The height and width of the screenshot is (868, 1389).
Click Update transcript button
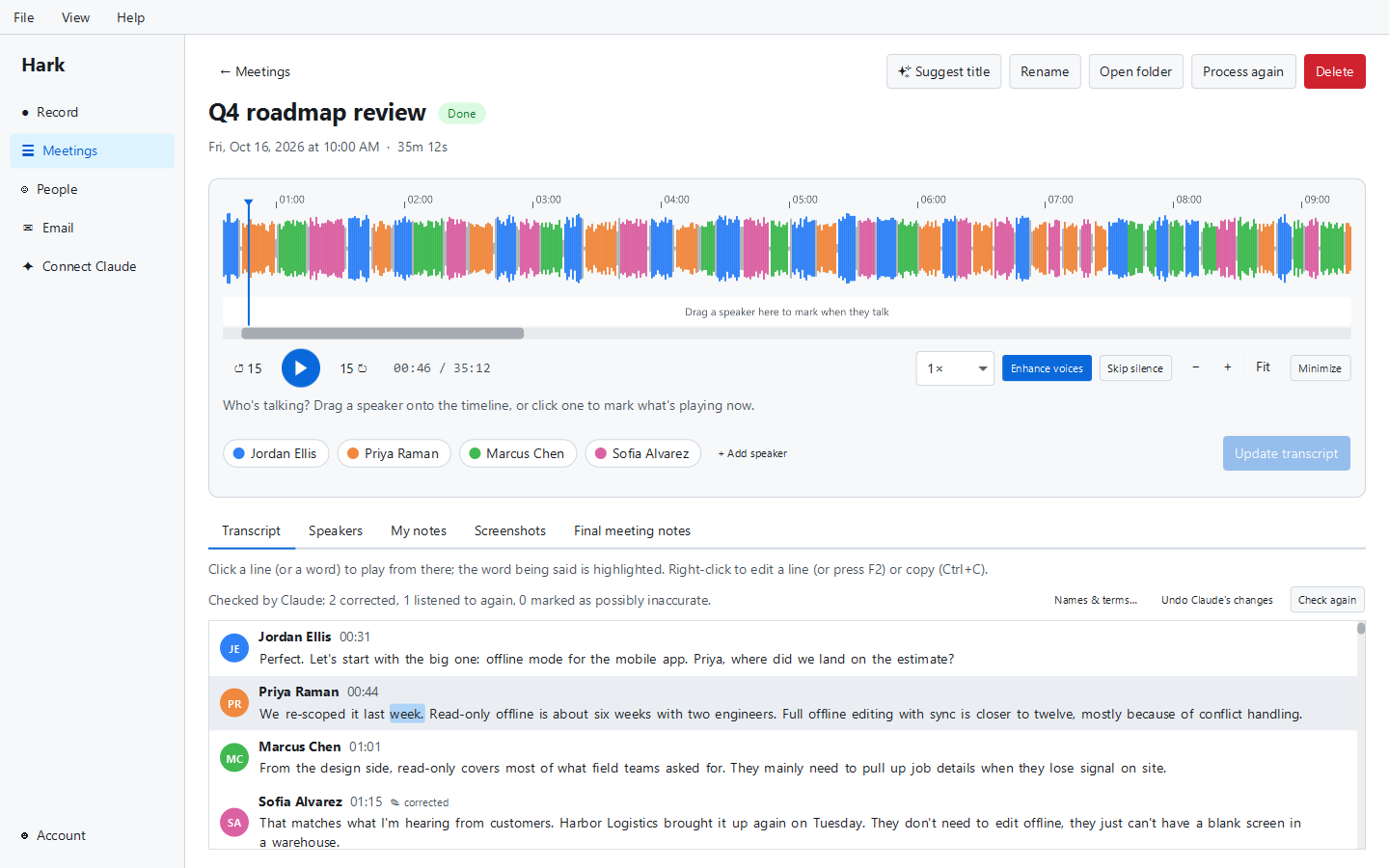[1286, 453]
